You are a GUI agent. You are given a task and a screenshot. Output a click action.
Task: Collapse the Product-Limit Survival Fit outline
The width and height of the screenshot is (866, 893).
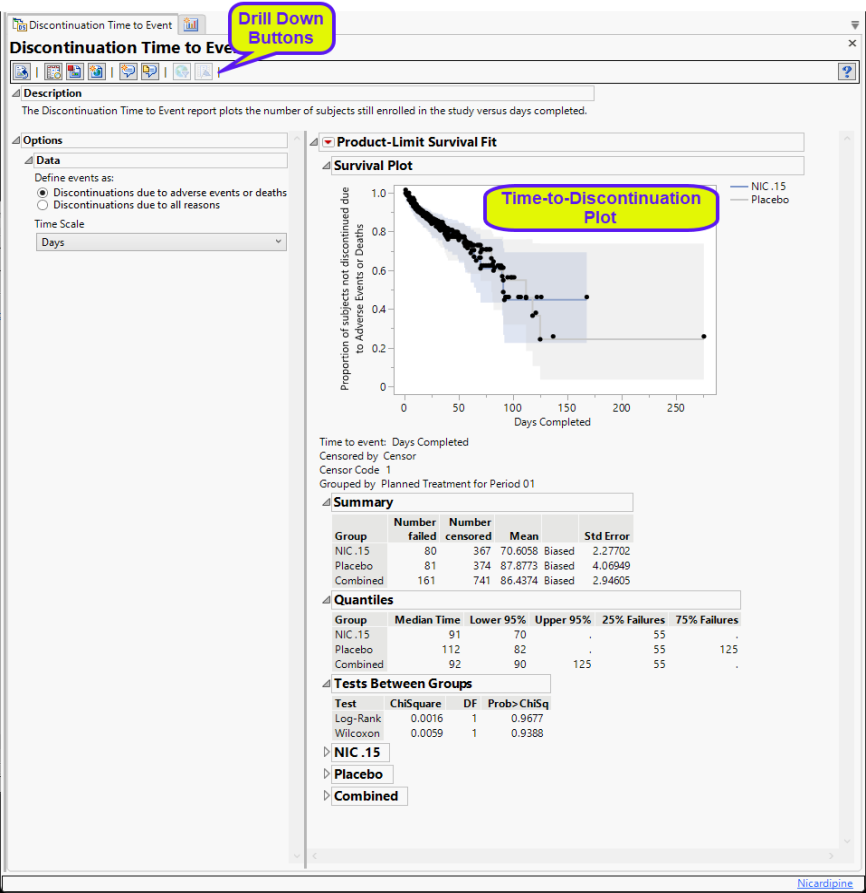[314, 142]
